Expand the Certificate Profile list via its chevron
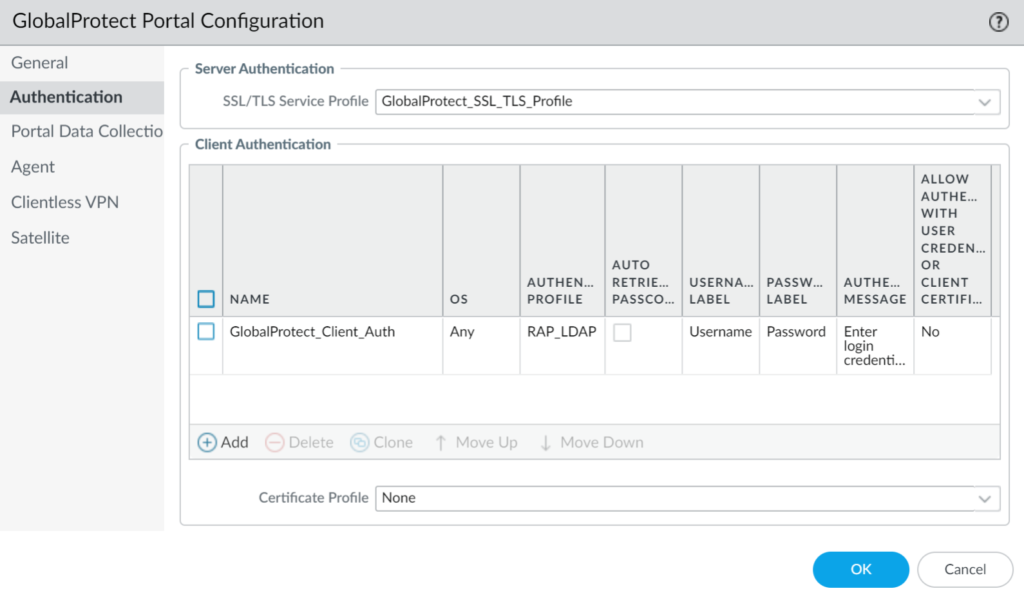The width and height of the screenshot is (1024, 602). [985, 497]
